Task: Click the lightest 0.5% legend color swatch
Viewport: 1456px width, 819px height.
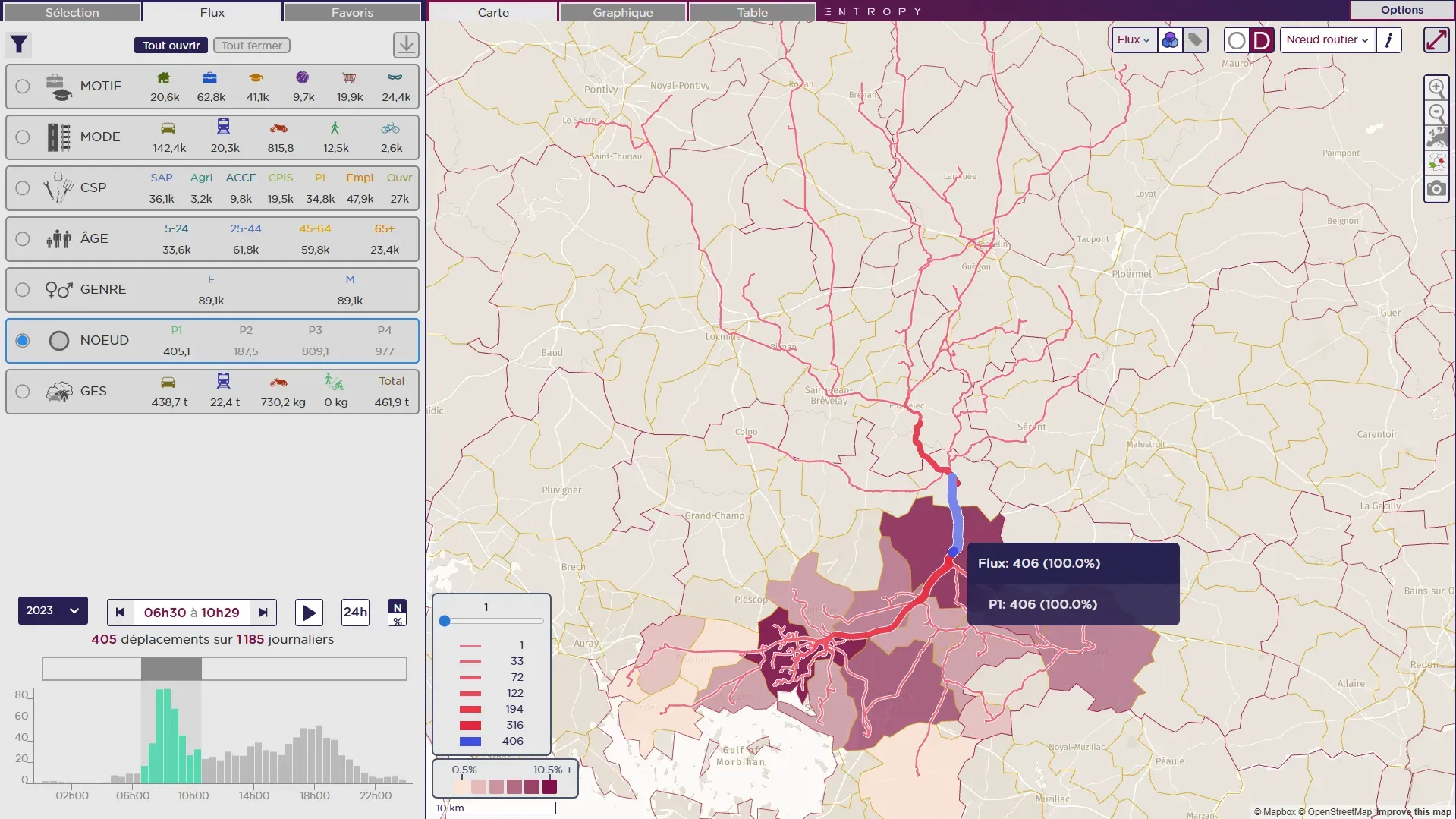Action: point(461,786)
